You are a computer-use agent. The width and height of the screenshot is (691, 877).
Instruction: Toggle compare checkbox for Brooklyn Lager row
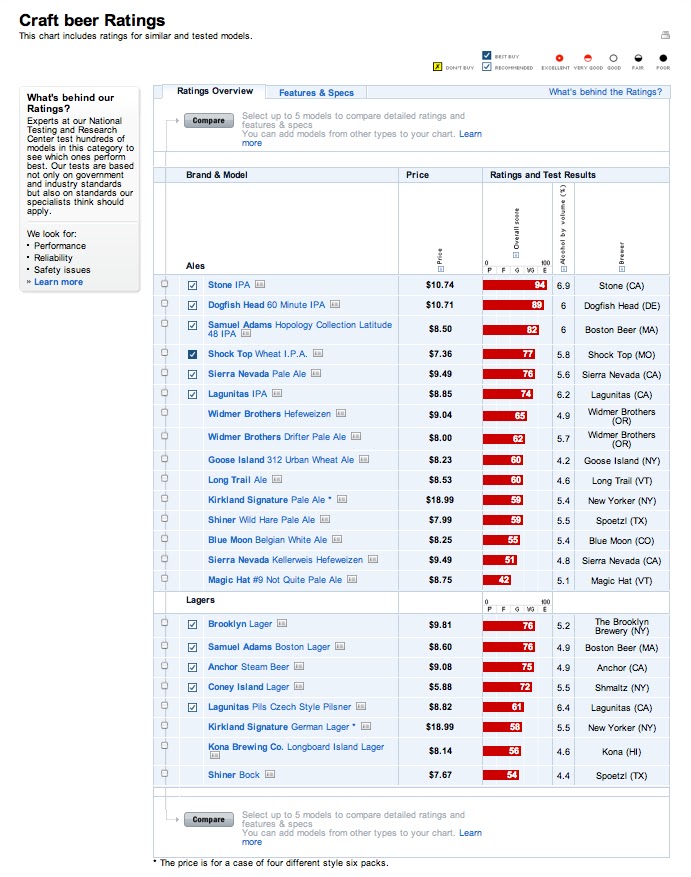pos(164,623)
